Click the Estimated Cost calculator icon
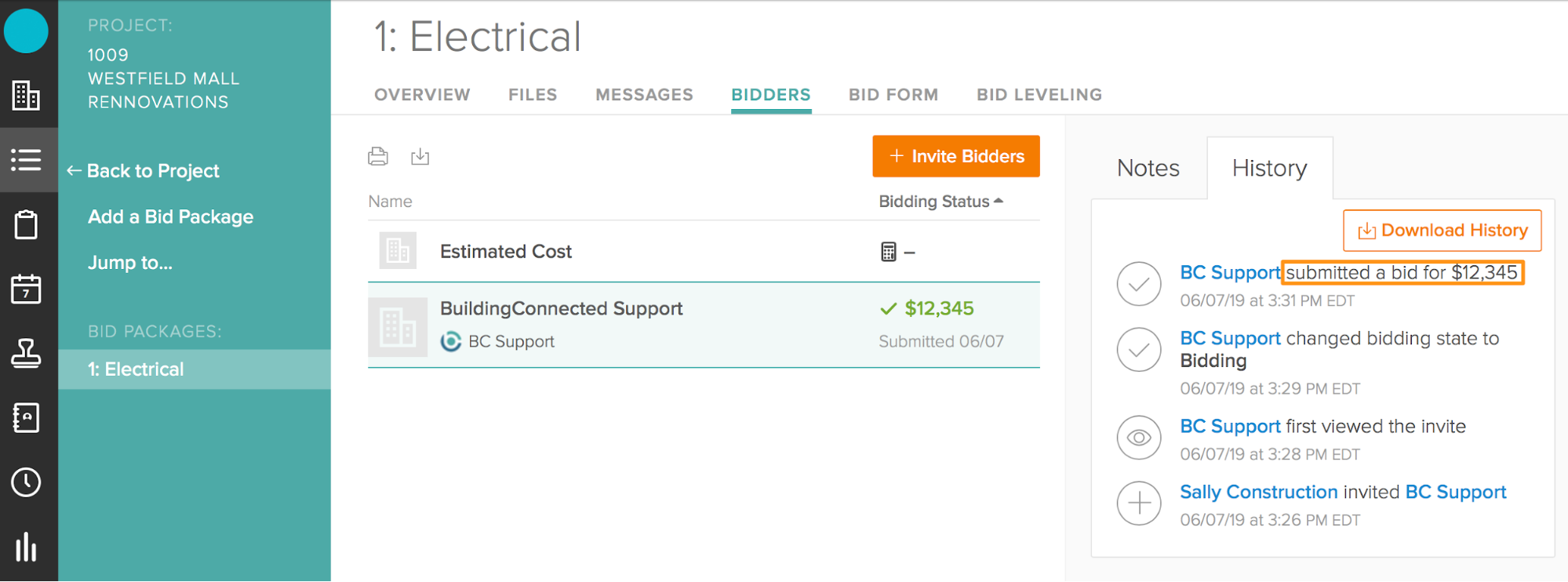 click(888, 252)
